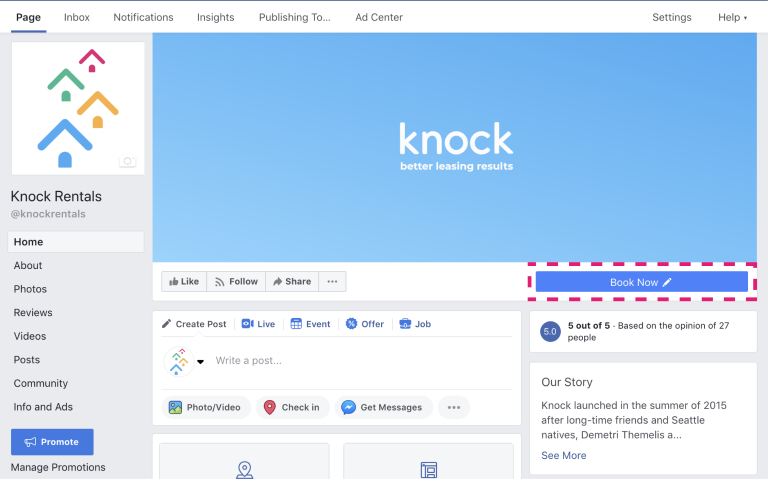Click the shop window icon in the bottom card

(429, 470)
